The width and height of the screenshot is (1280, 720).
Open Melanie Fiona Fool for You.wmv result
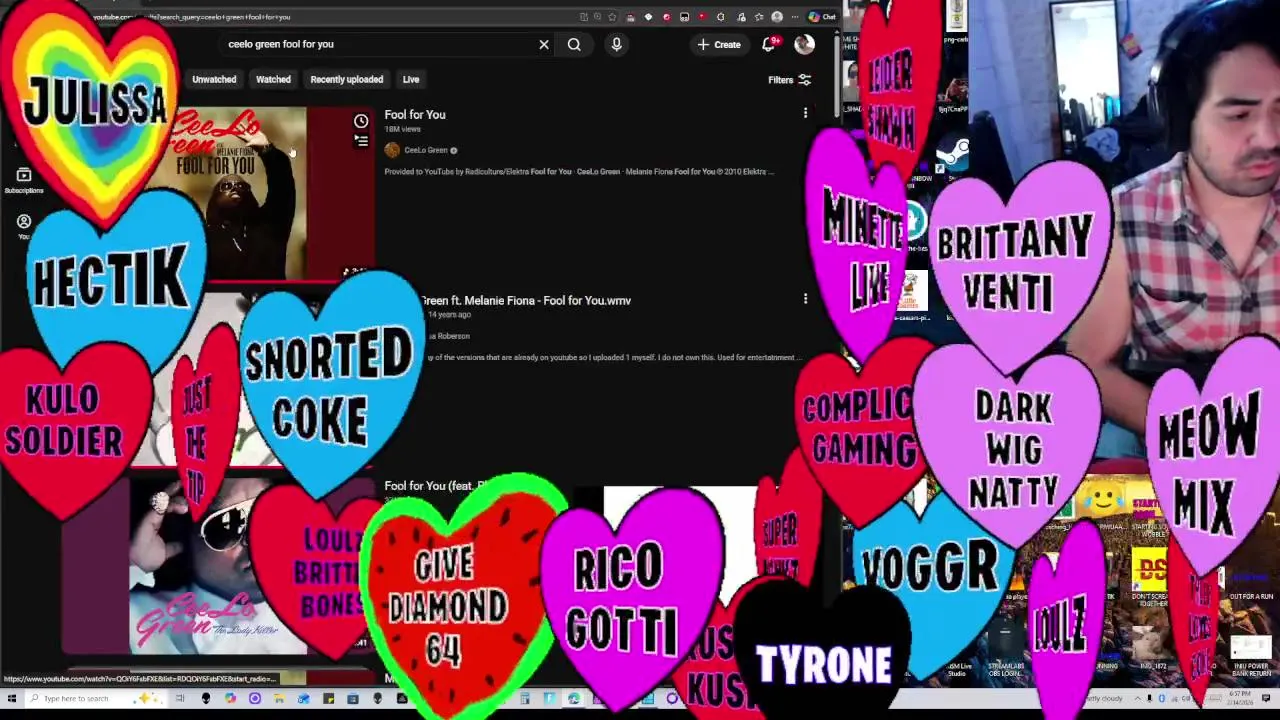click(526, 300)
